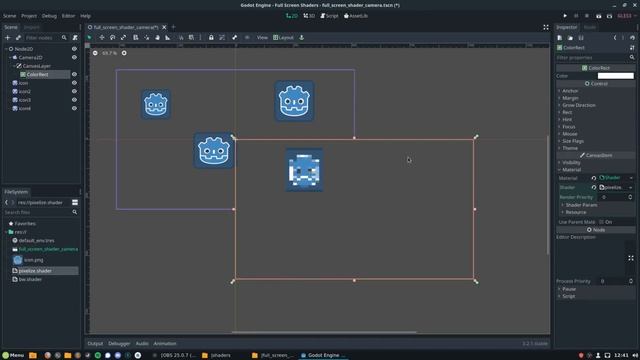The width and height of the screenshot is (640, 360).
Task: Open the Layout menu button
Action: [x=283, y=38]
